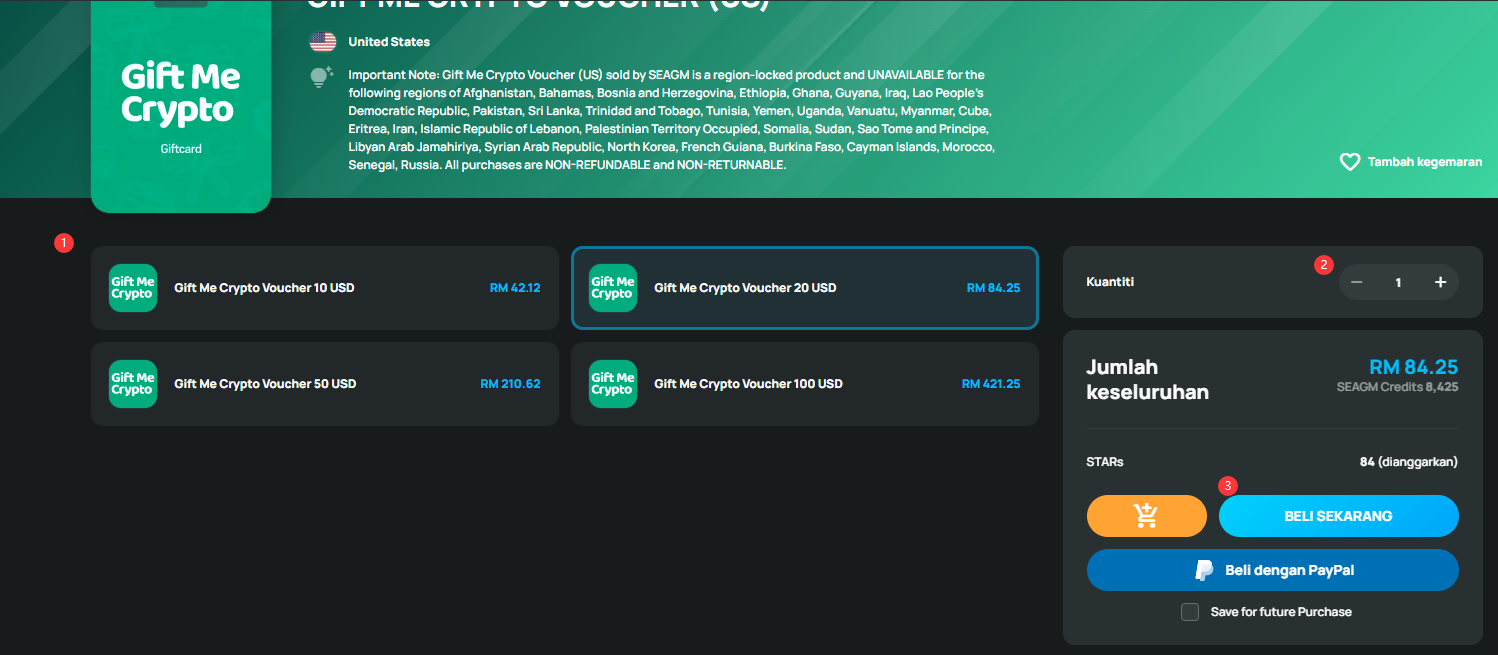
Task: Click 84 (dianggarkan) value
Action: pos(1408,462)
